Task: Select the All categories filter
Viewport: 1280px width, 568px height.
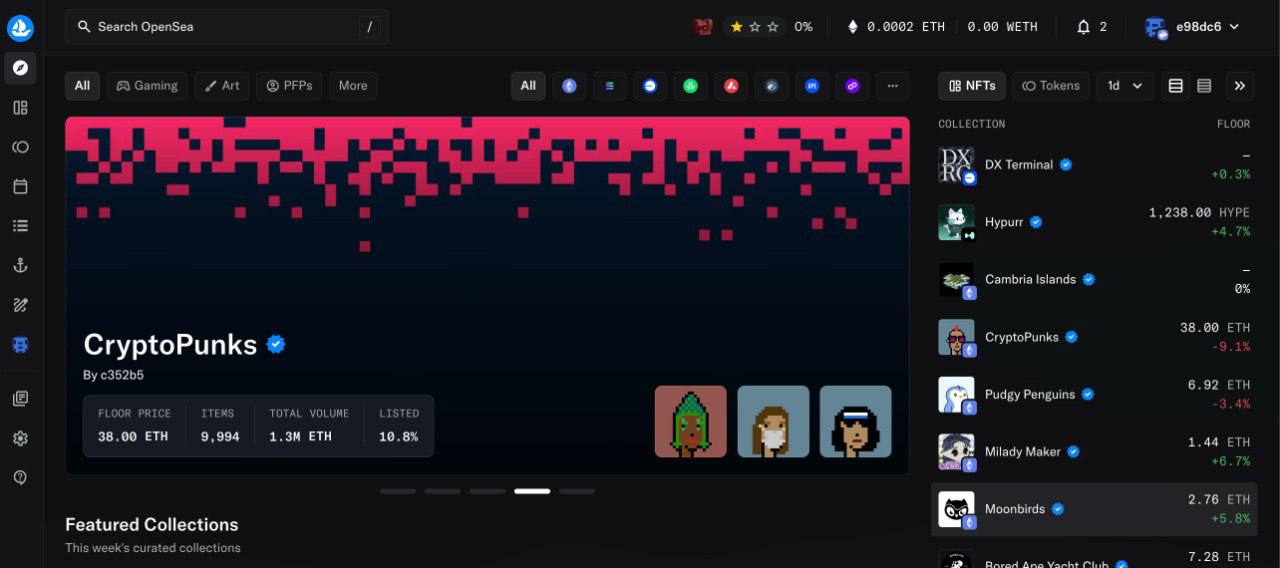Action: [x=82, y=86]
